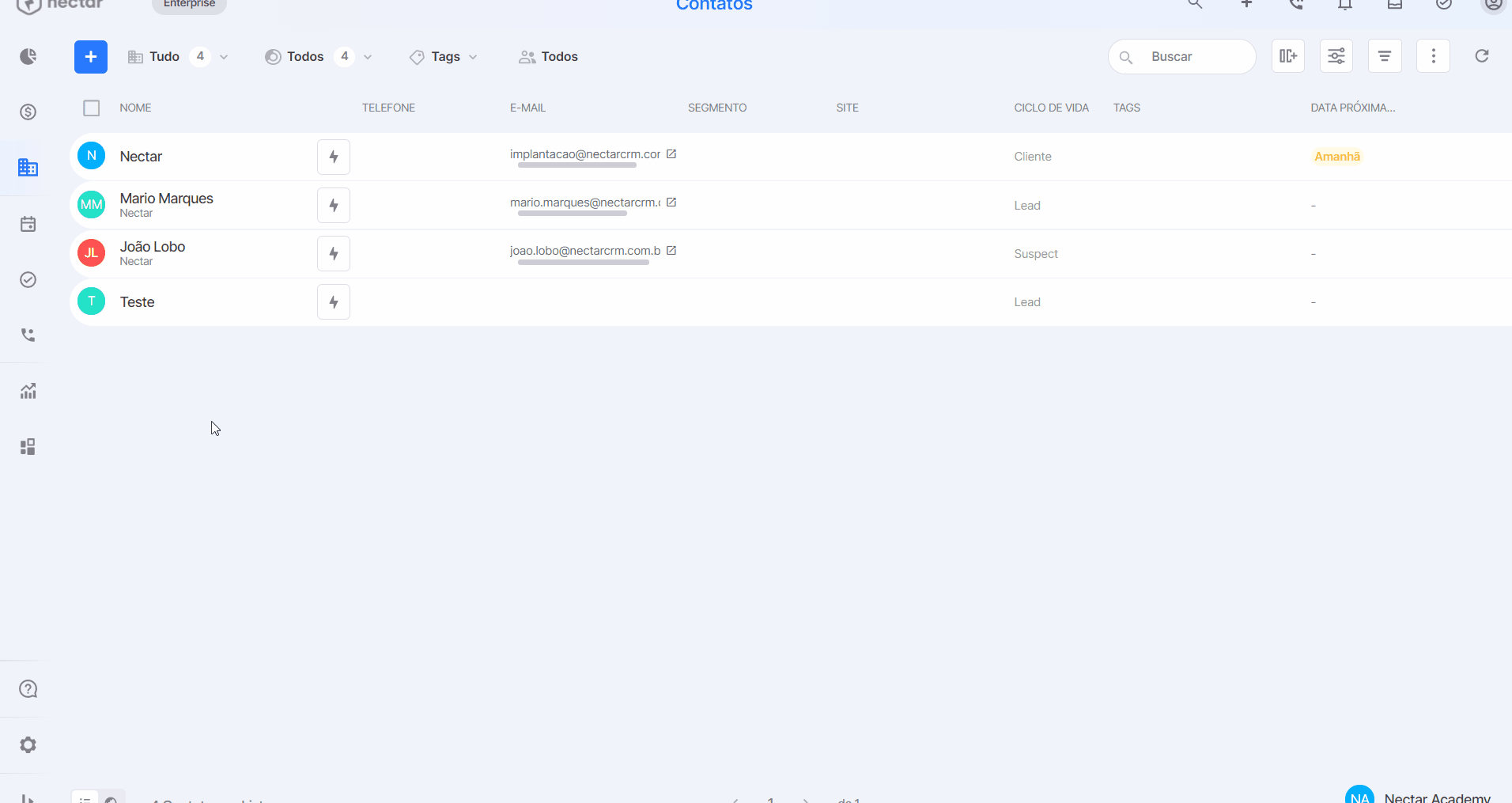
Task: Toggle the select all contacts checkbox
Action: tap(92, 108)
